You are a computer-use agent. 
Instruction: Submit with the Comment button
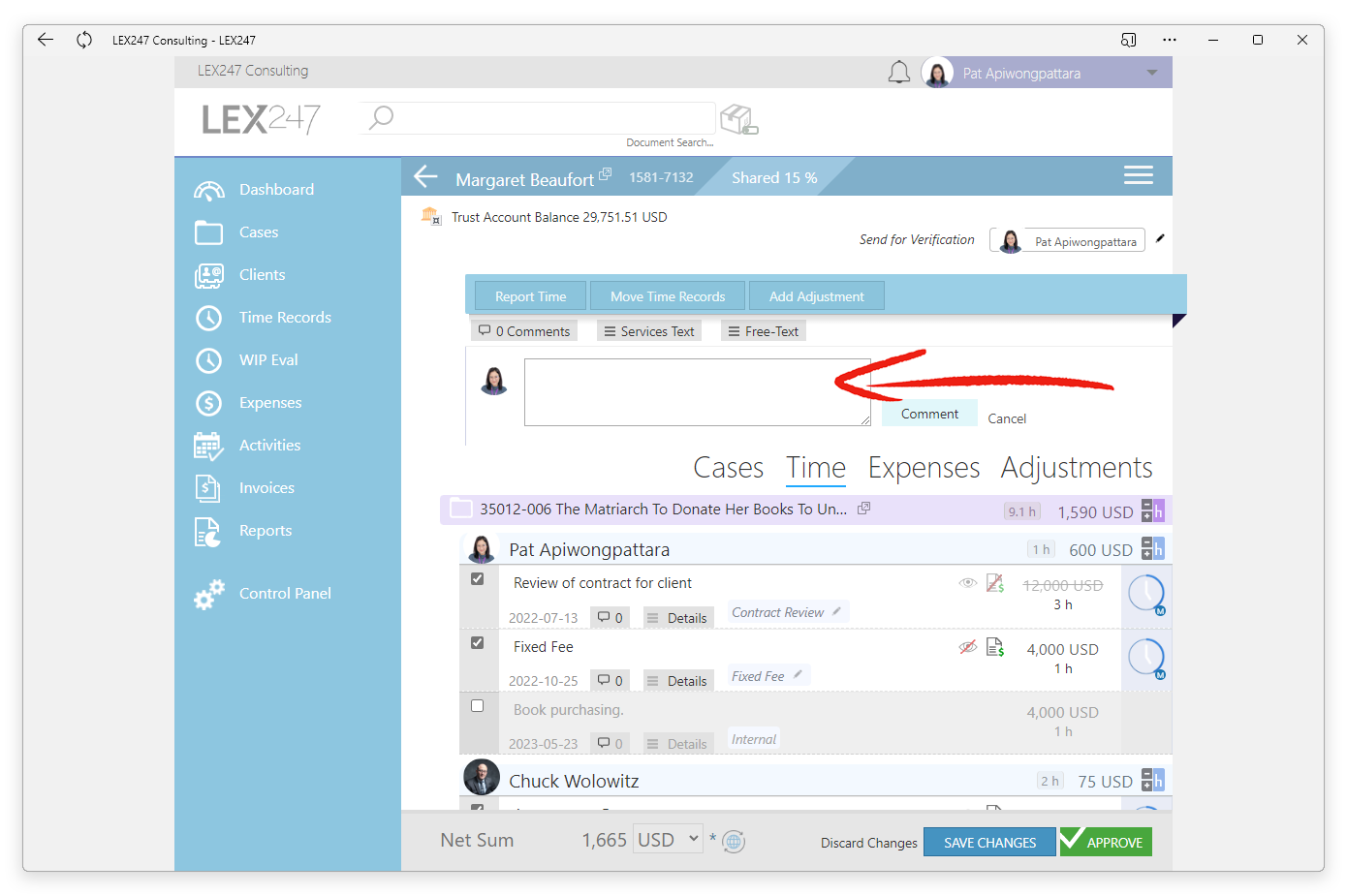tap(929, 414)
